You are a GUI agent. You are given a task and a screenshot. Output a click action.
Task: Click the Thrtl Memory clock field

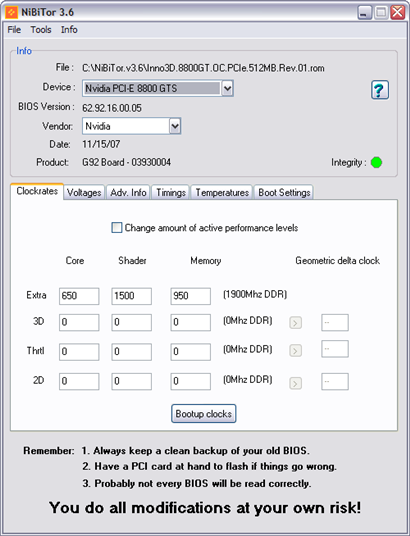coord(190,352)
